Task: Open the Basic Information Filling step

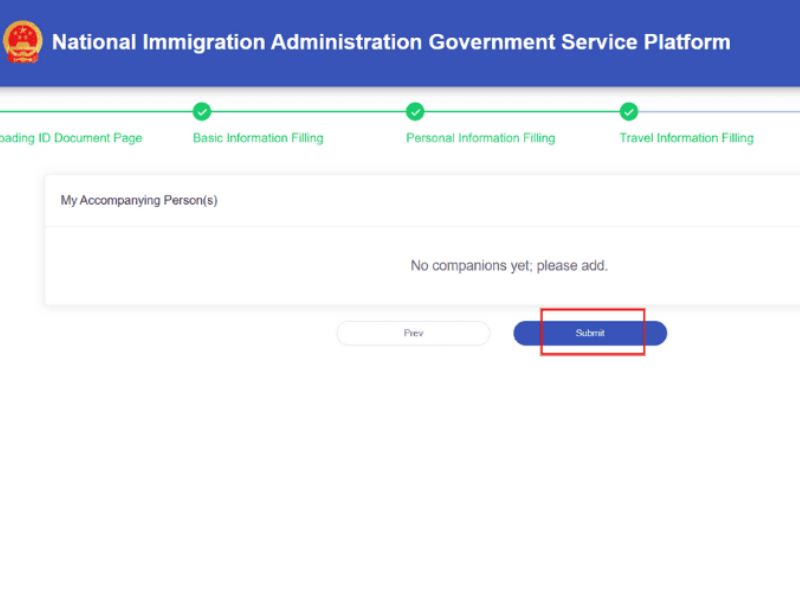Action: pos(258,138)
